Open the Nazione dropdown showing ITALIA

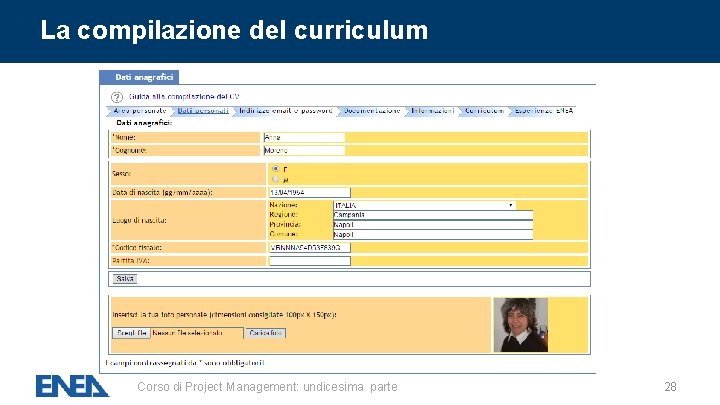(x=424, y=205)
